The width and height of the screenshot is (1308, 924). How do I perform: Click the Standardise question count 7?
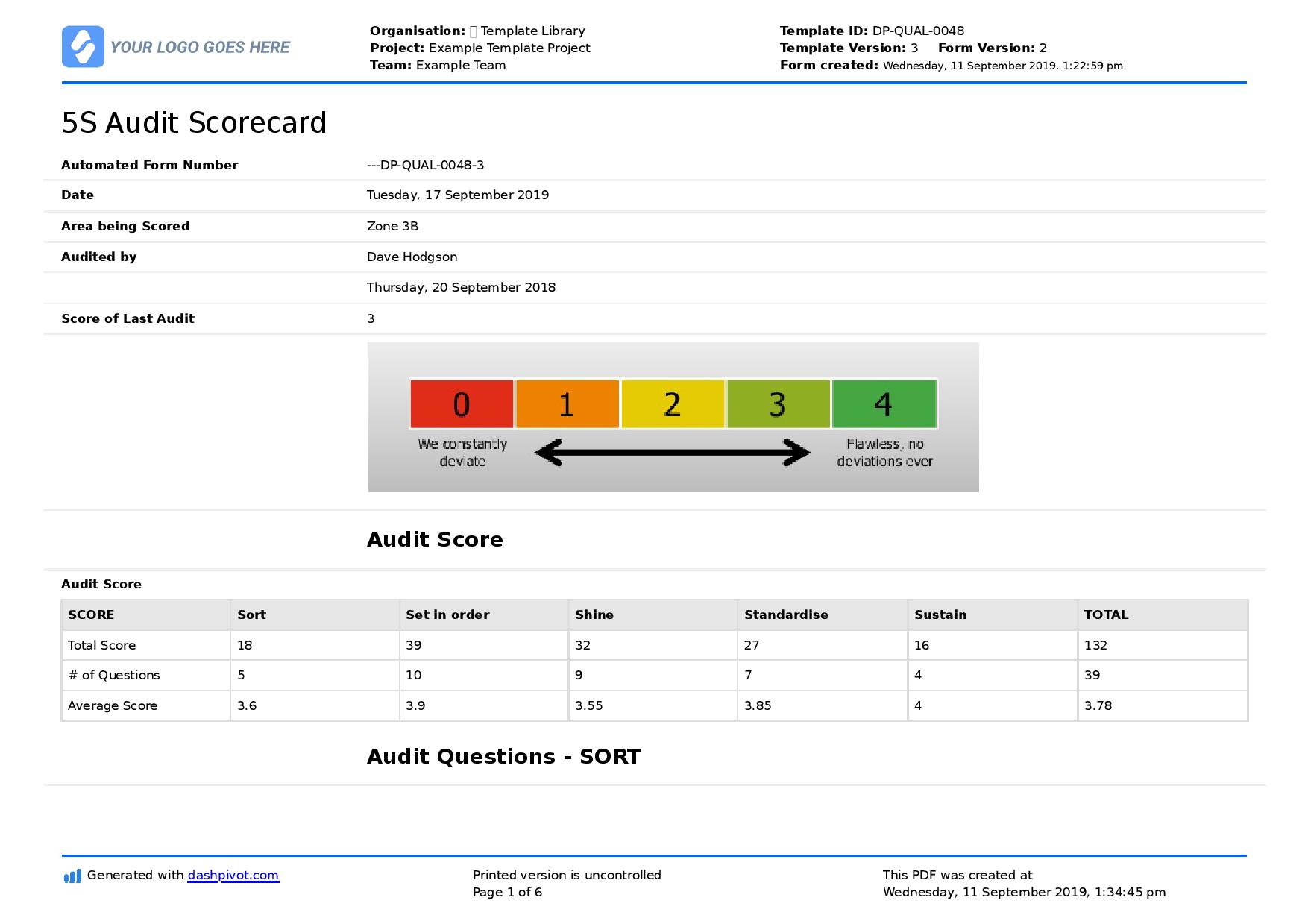tap(748, 675)
